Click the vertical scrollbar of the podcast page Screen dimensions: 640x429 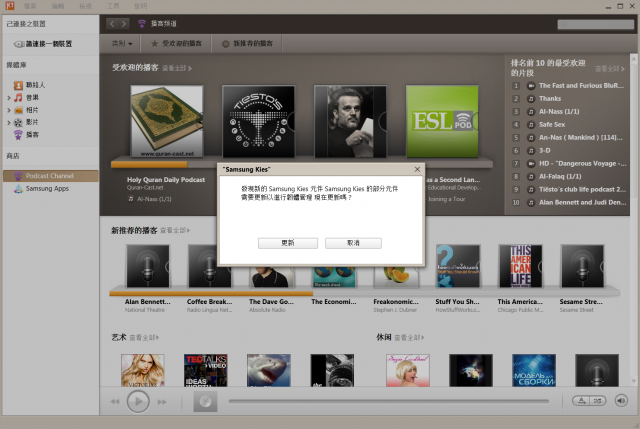click(x=633, y=220)
